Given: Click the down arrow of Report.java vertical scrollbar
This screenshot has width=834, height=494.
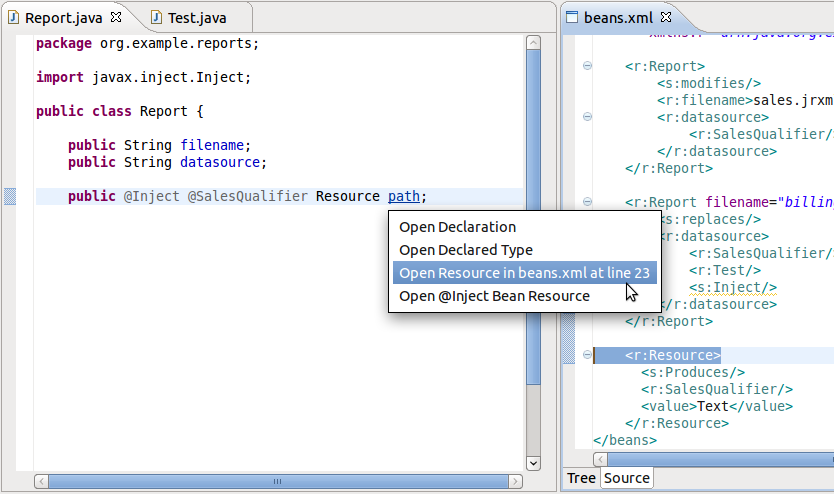Looking at the screenshot, I should (x=533, y=463).
